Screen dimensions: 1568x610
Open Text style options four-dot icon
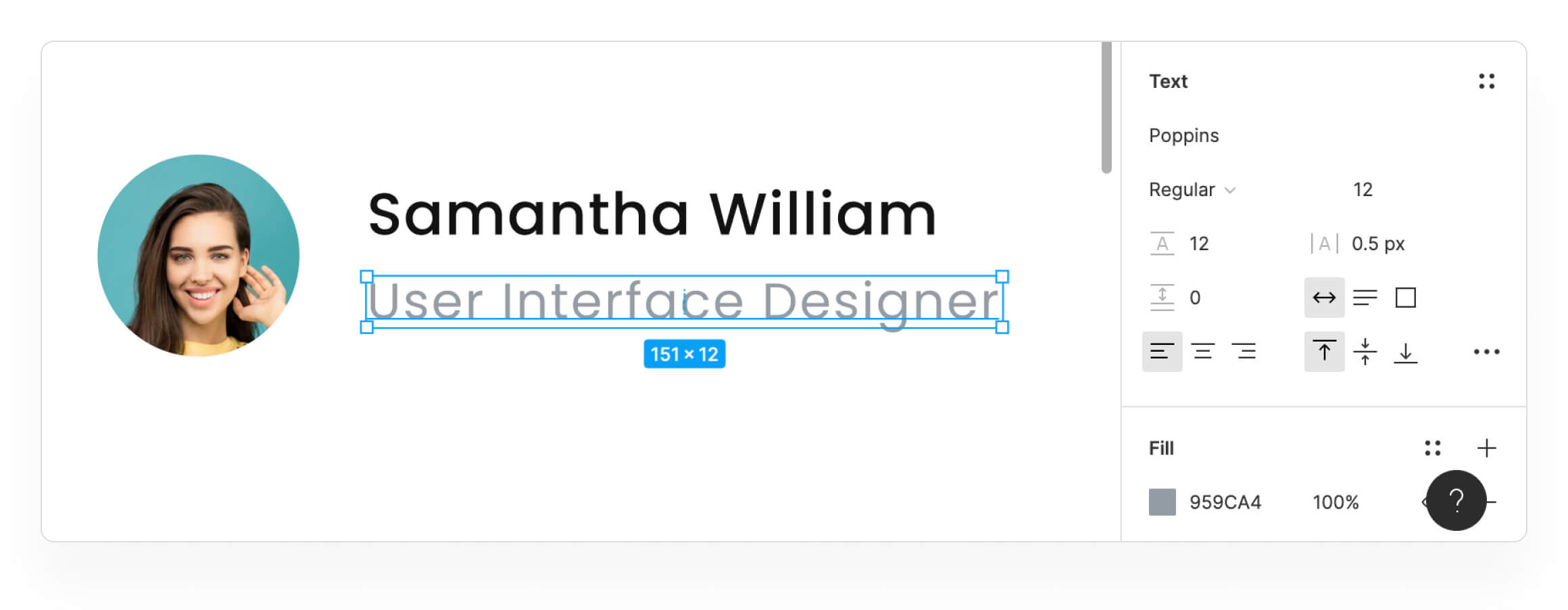[1486, 81]
